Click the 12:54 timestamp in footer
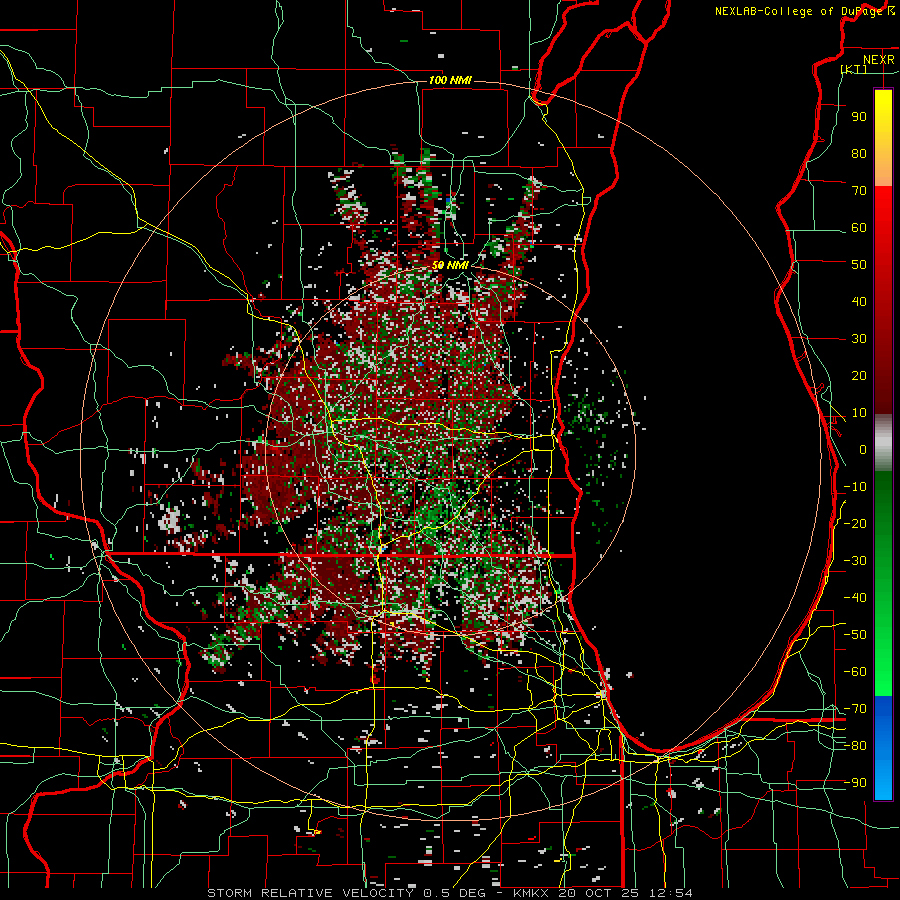The image size is (900, 900). pyautogui.click(x=671, y=893)
